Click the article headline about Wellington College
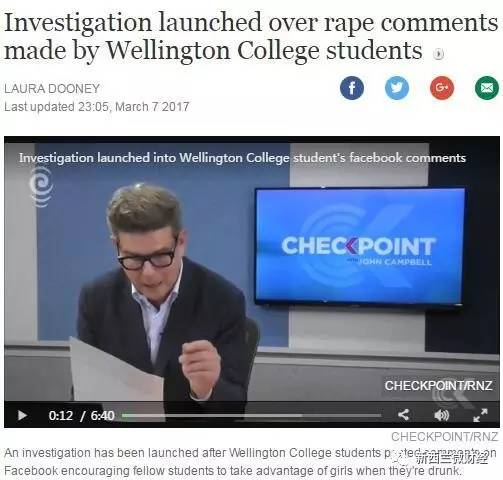Screen dimensions: 503x480 pyautogui.click(x=251, y=36)
